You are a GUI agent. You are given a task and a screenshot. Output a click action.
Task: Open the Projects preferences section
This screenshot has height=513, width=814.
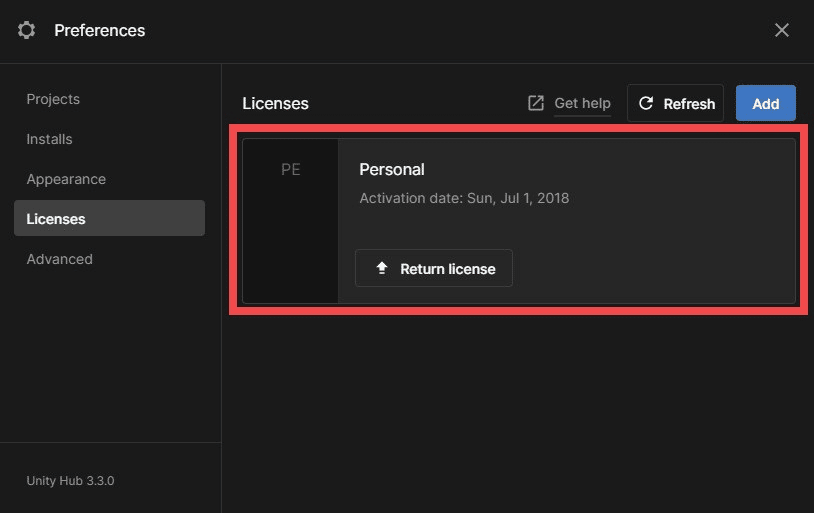tap(53, 99)
